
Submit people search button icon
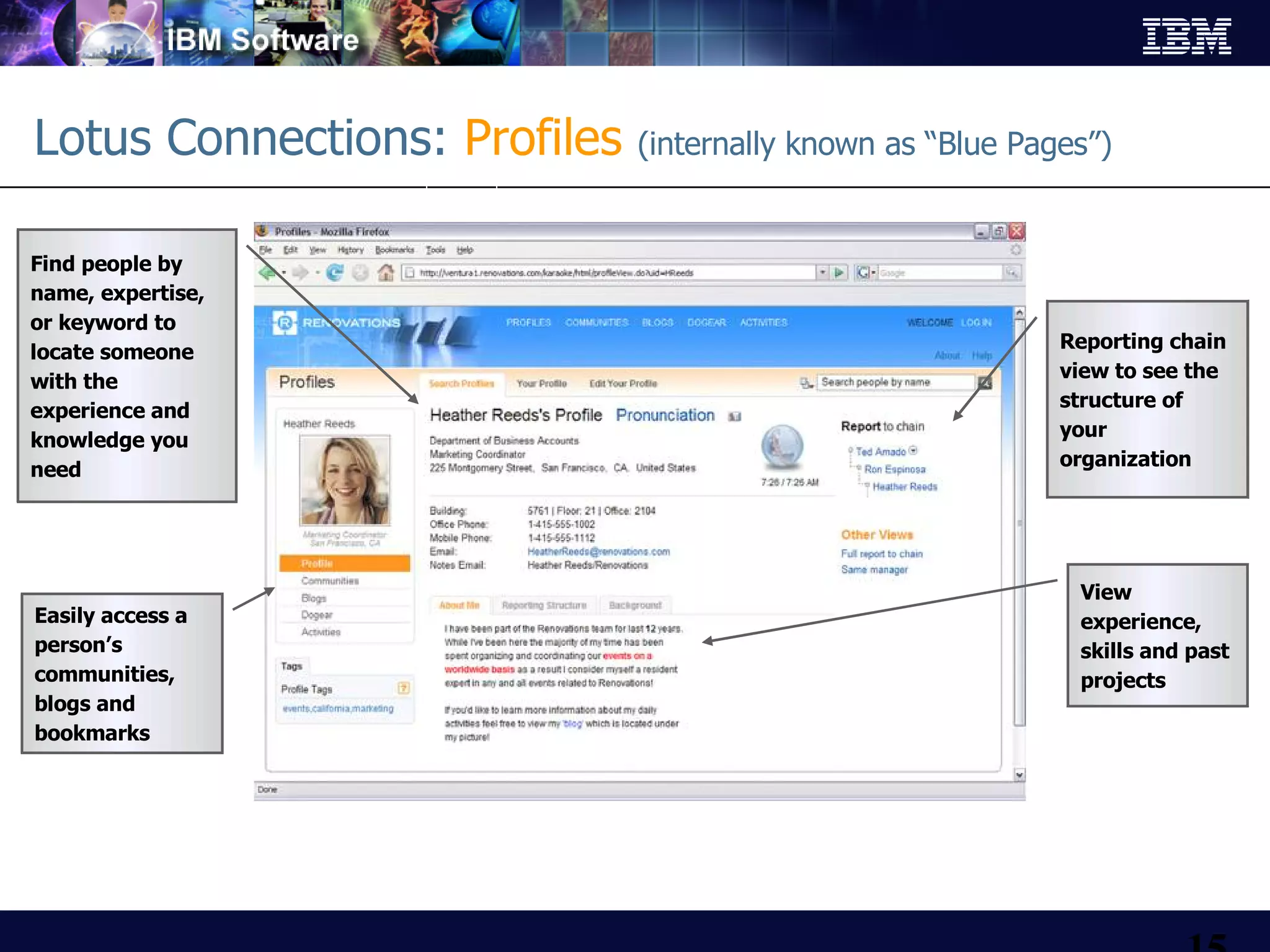(985, 383)
